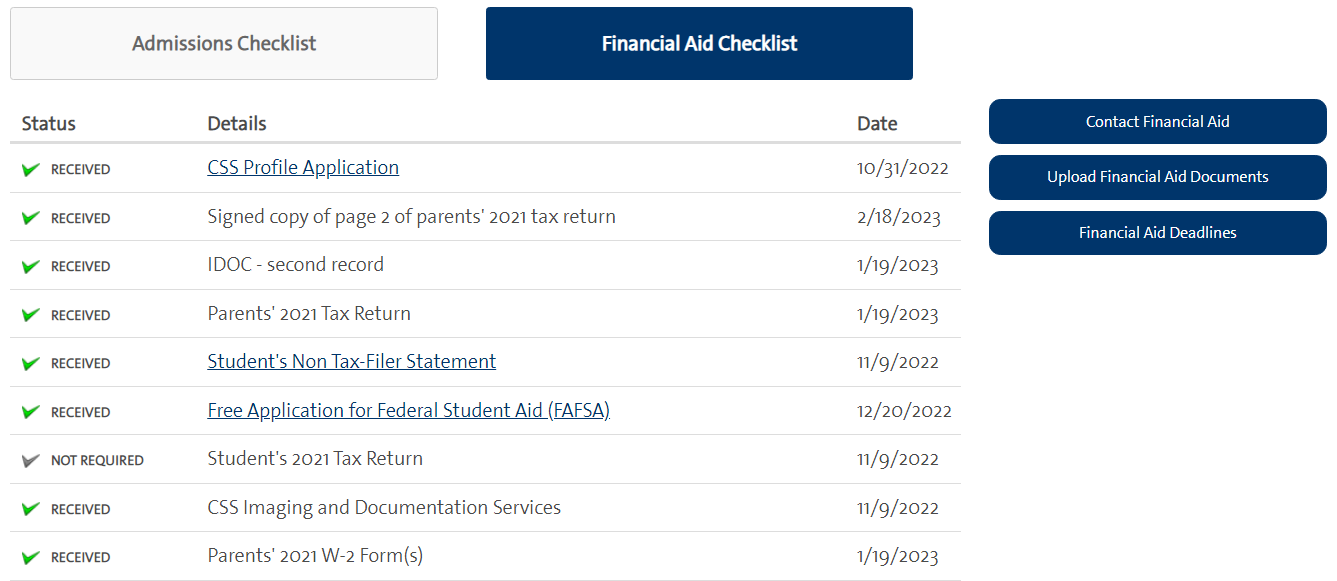Click green checkmark on the FAFSA row
1337x581 pixels.
(31, 412)
